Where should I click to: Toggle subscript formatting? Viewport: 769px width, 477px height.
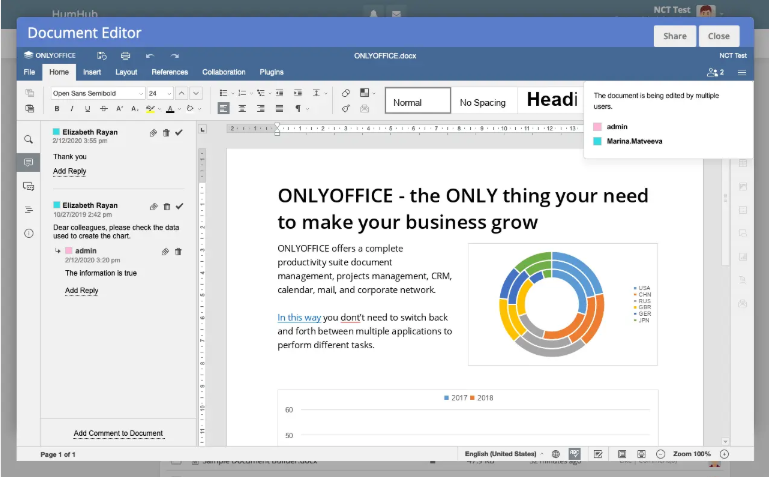tap(135, 108)
